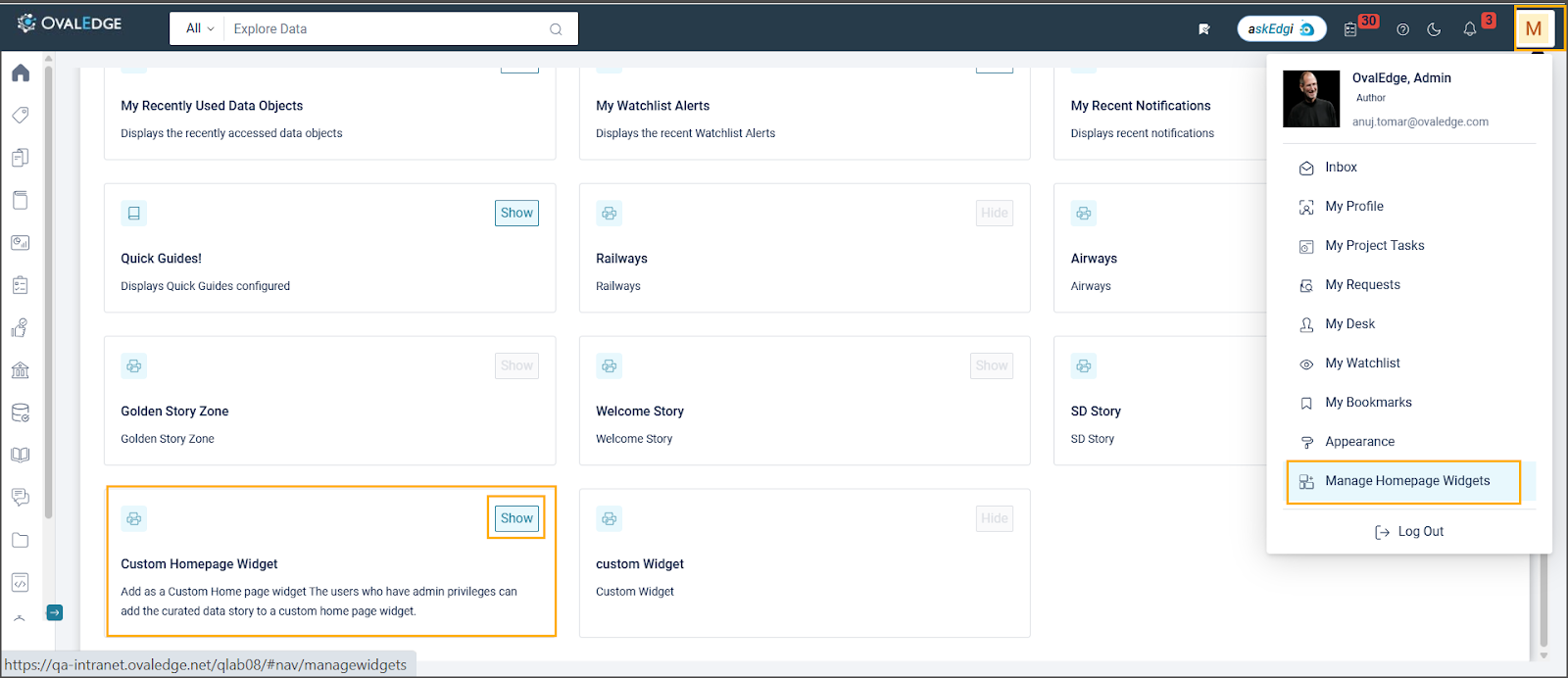The image size is (1568, 678).
Task: Click Log Out
Action: 1409,532
